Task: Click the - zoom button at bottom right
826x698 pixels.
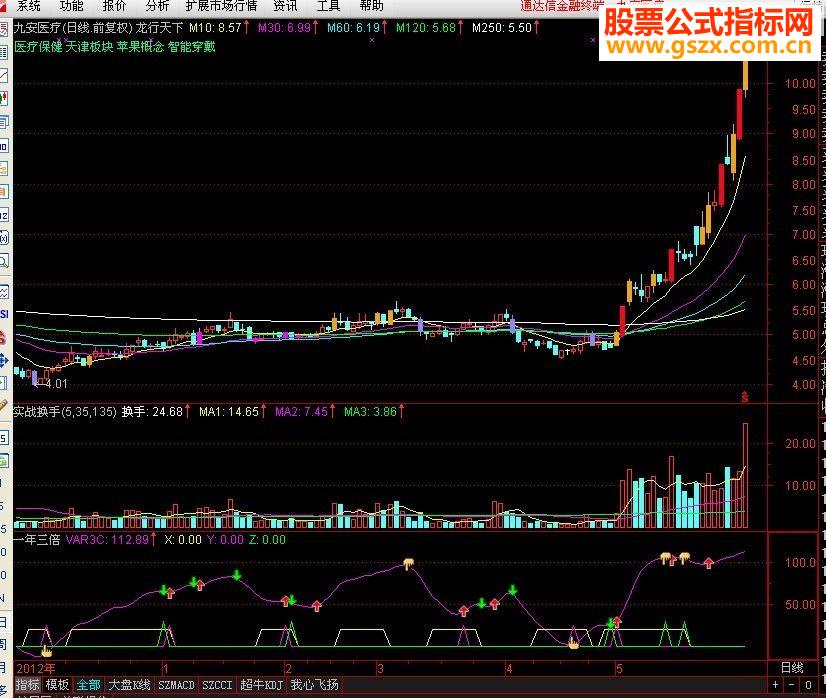Action: (x=791, y=685)
